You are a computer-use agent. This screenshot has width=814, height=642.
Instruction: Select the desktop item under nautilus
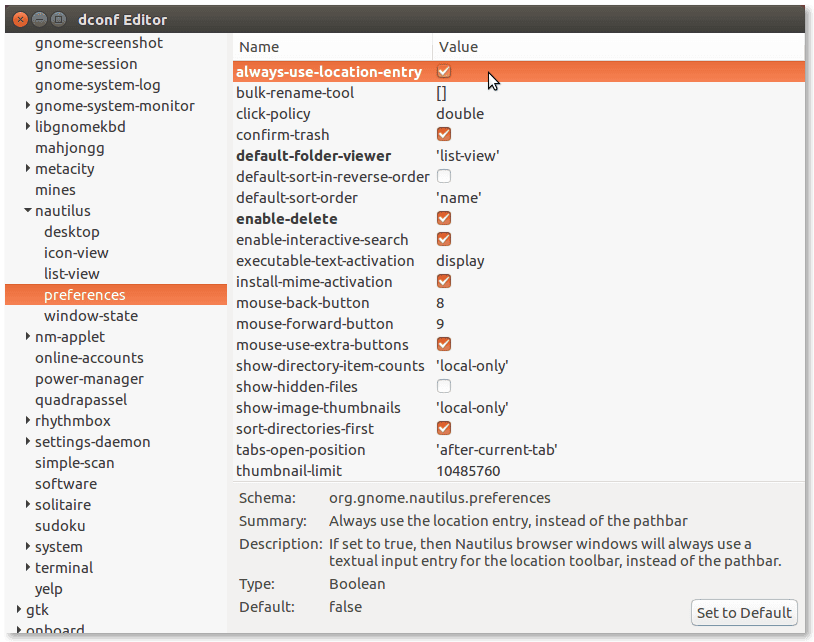pyautogui.click(x=72, y=231)
